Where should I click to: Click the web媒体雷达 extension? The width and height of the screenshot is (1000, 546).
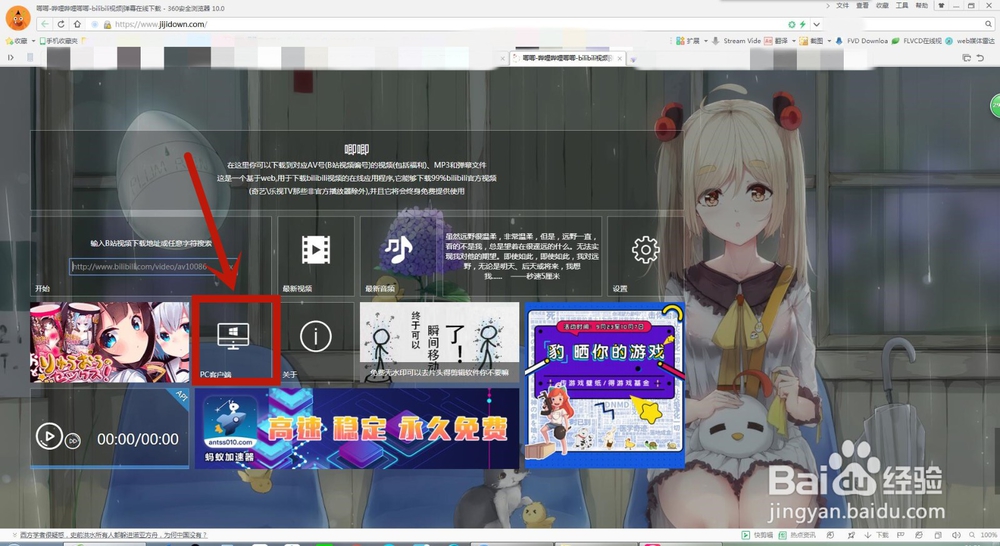click(x=970, y=41)
